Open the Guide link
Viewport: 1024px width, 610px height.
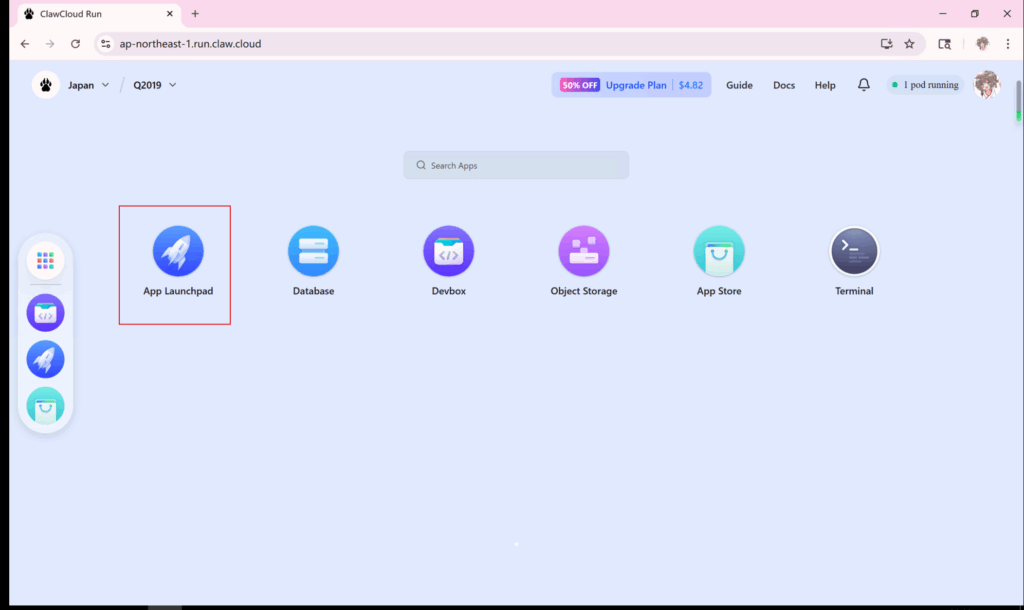click(739, 85)
